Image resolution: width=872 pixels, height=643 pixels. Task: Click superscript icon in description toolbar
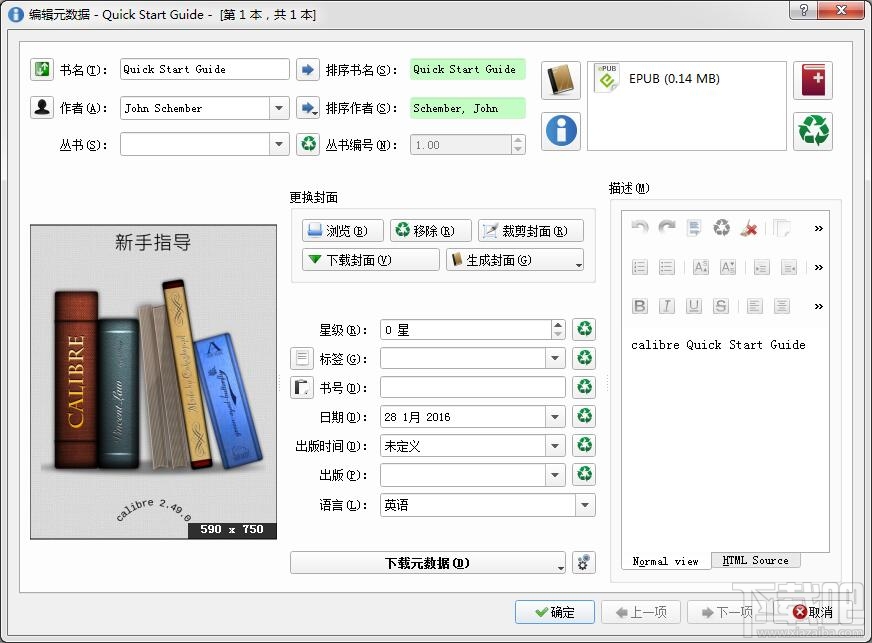[700, 267]
